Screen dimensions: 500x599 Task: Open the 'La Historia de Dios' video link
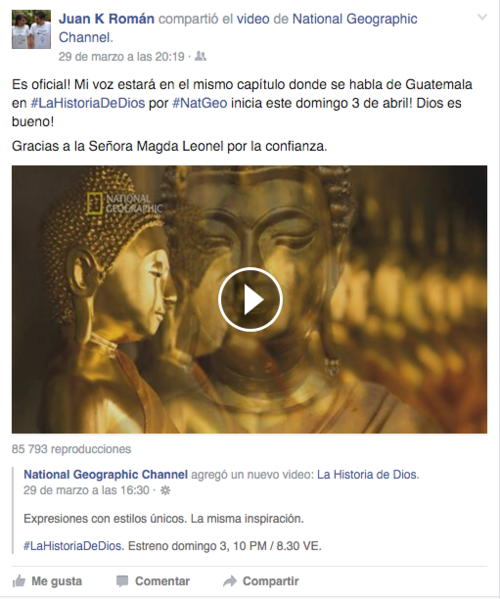pyautogui.click(x=368, y=474)
